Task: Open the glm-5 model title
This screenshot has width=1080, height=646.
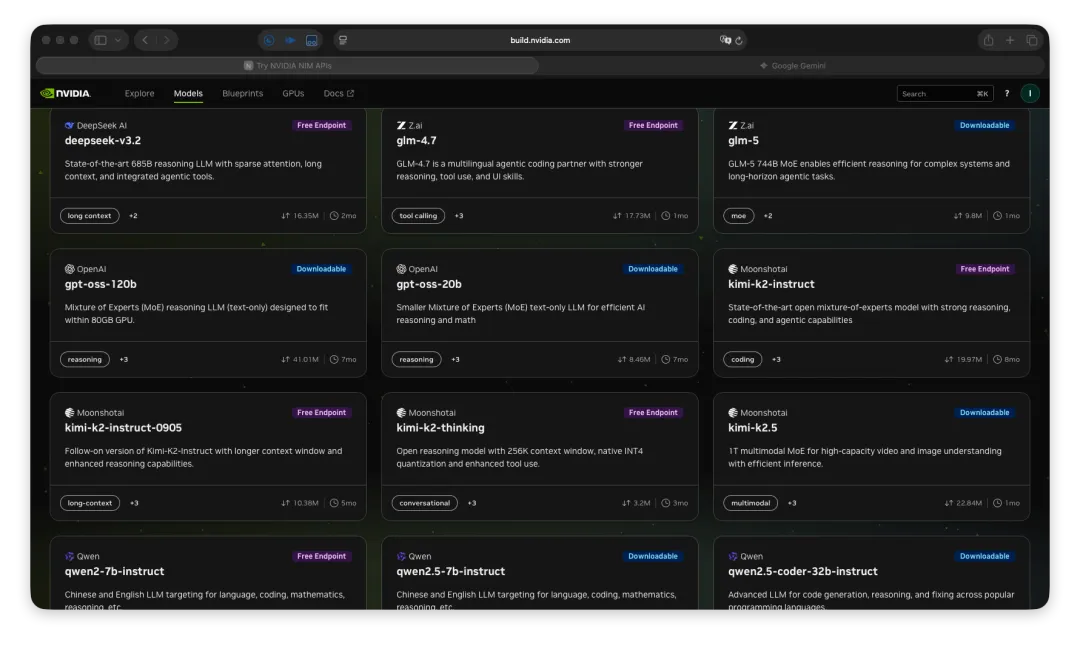Action: coord(743,140)
